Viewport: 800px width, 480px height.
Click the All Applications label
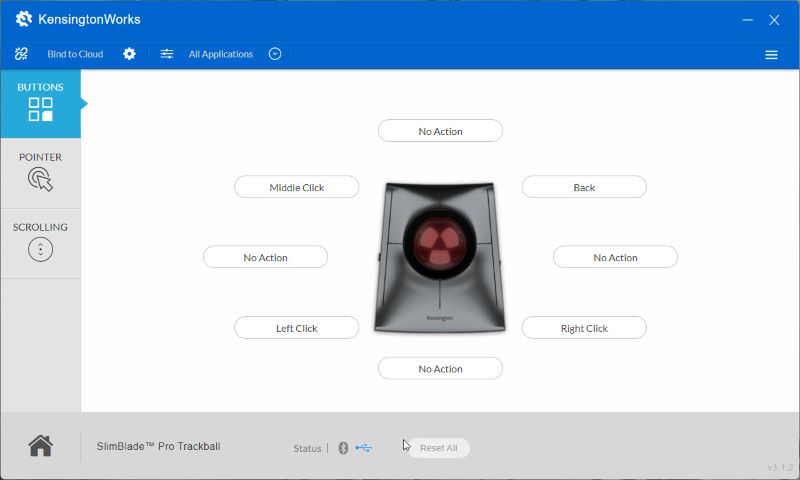221,54
